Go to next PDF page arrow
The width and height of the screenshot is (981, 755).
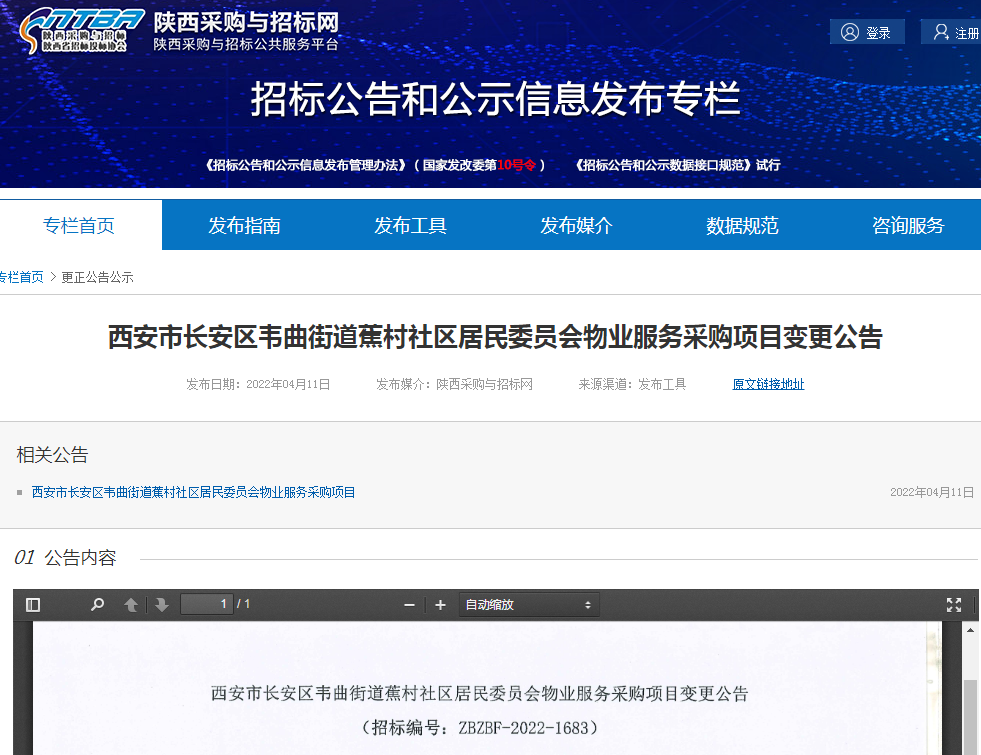[x=161, y=605]
